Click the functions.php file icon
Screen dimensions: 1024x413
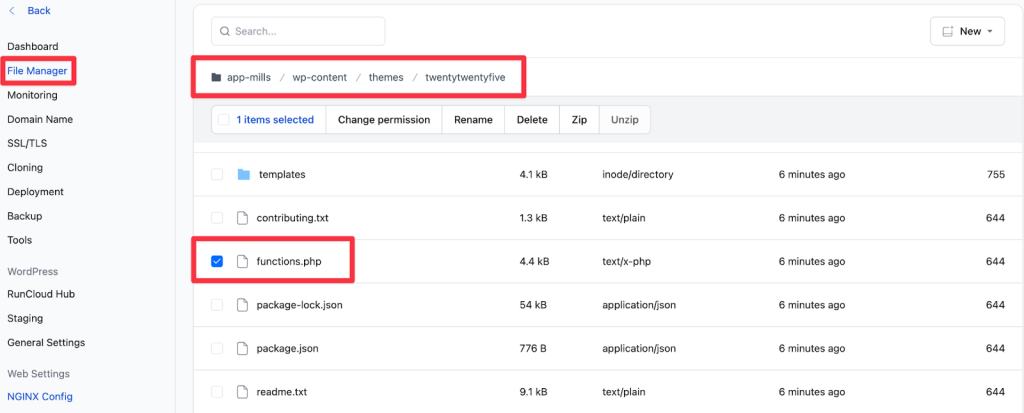tap(241, 261)
